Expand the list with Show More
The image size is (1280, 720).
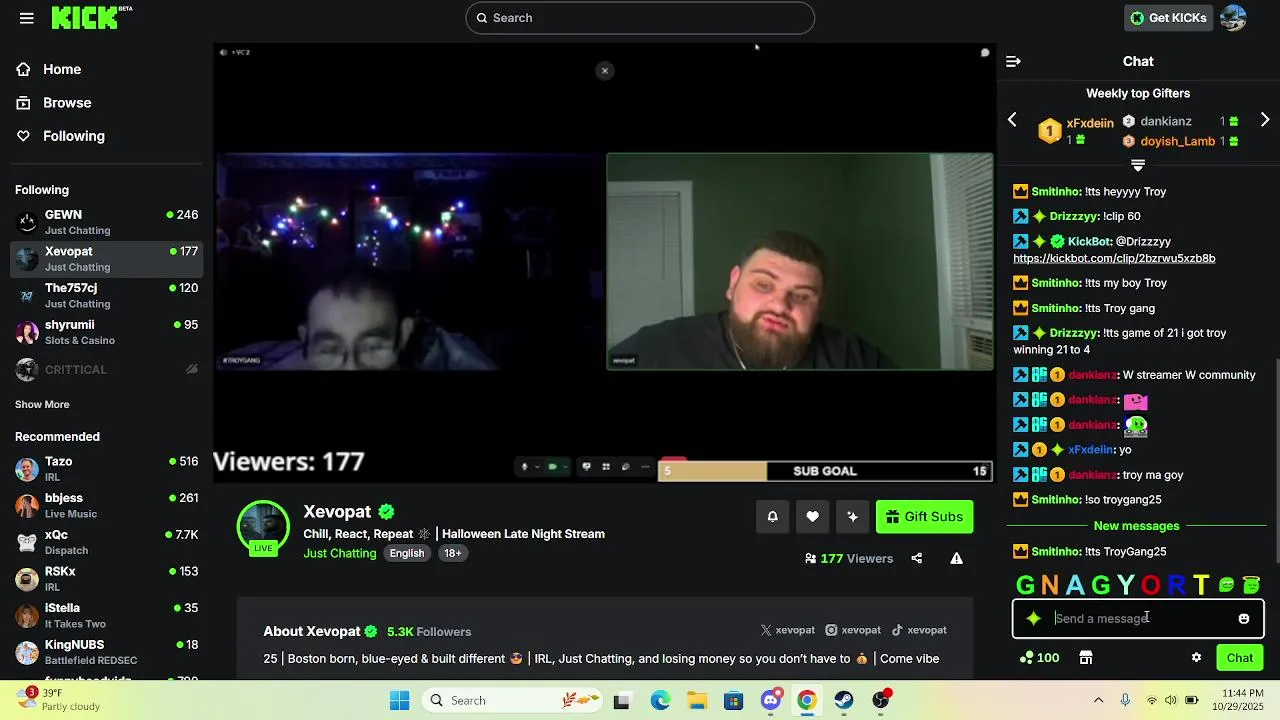42,405
